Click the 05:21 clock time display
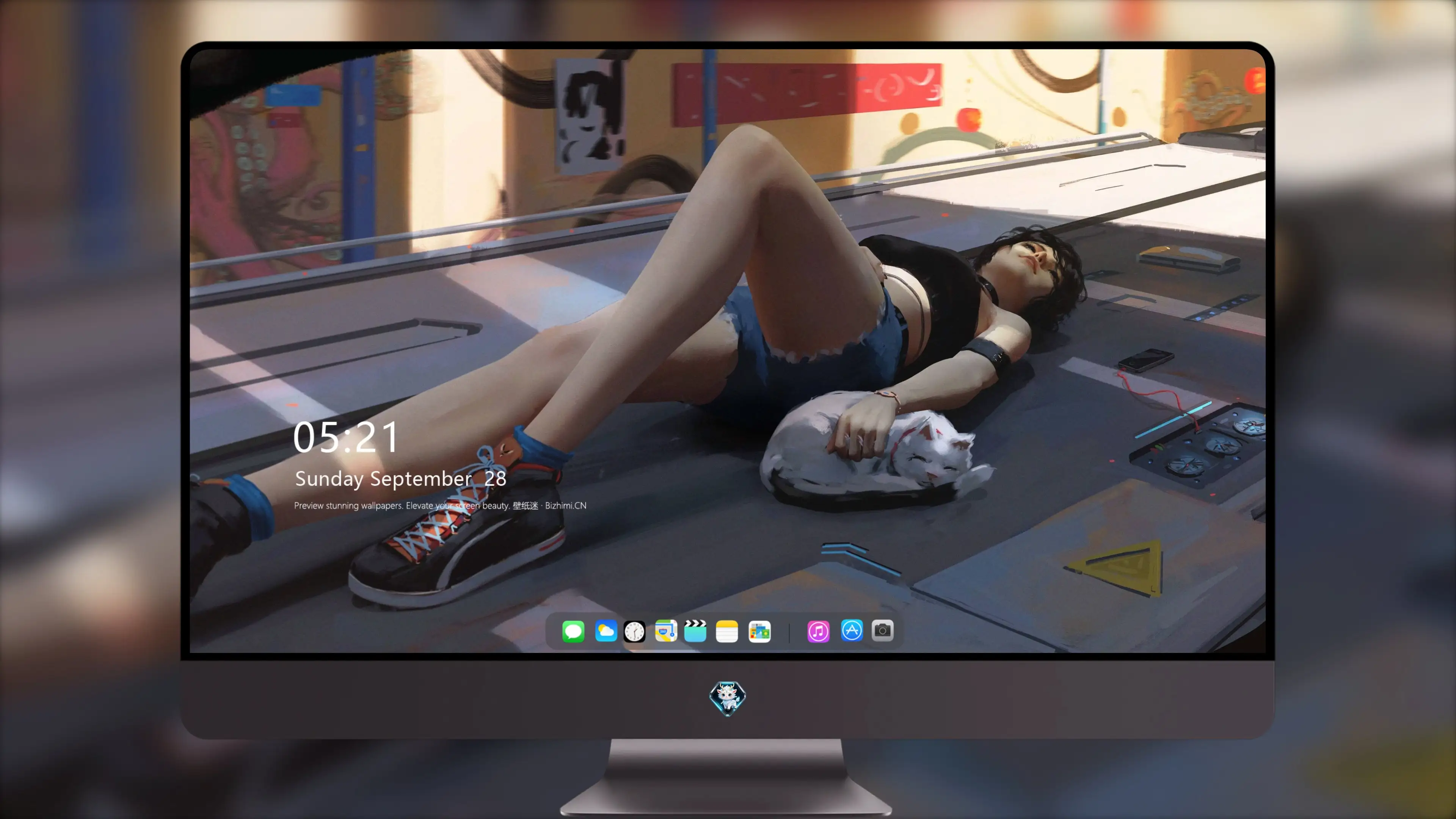Image resolution: width=1456 pixels, height=819 pixels. click(x=346, y=437)
